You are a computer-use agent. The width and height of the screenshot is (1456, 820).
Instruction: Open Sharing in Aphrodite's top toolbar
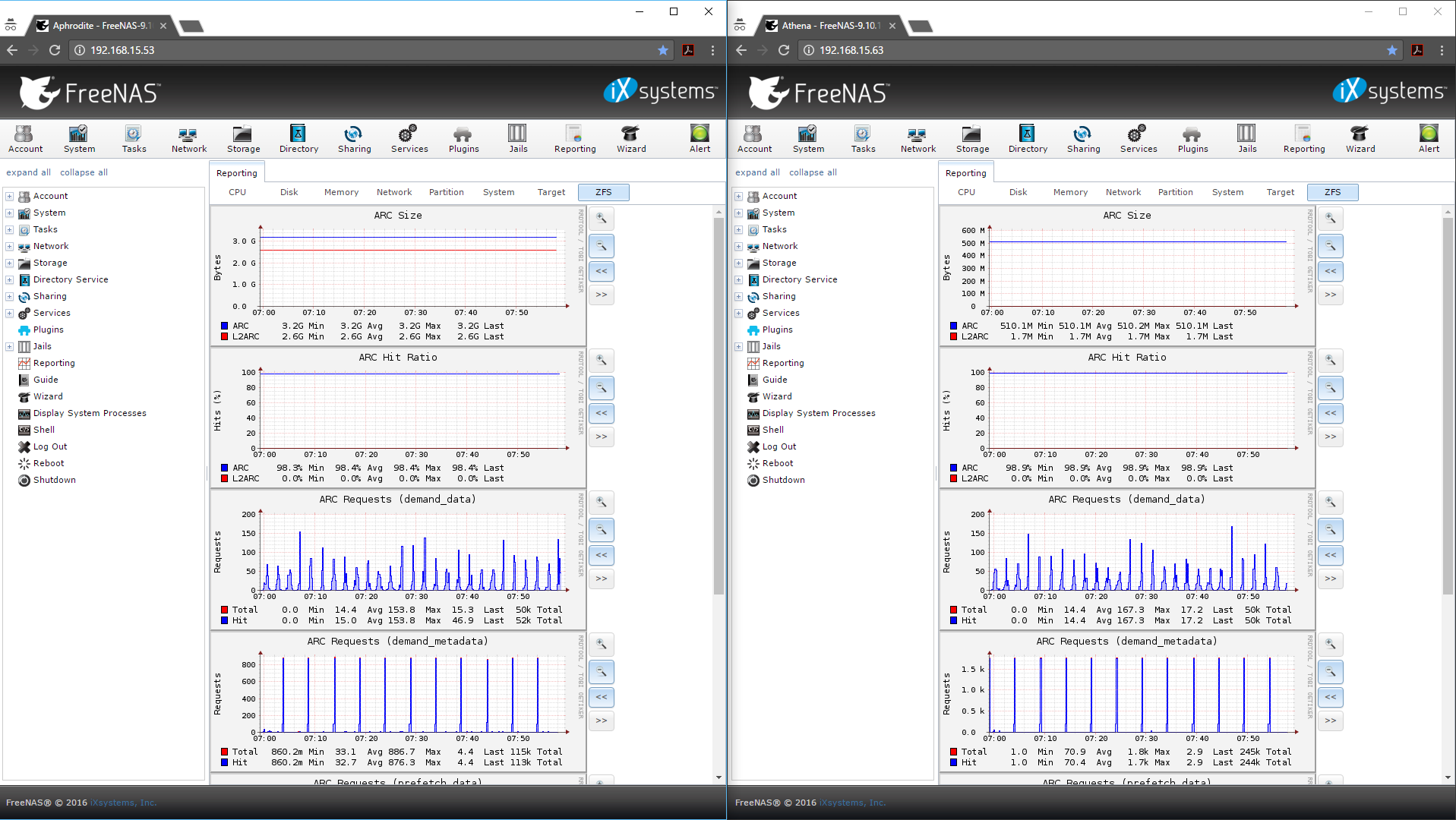click(354, 139)
